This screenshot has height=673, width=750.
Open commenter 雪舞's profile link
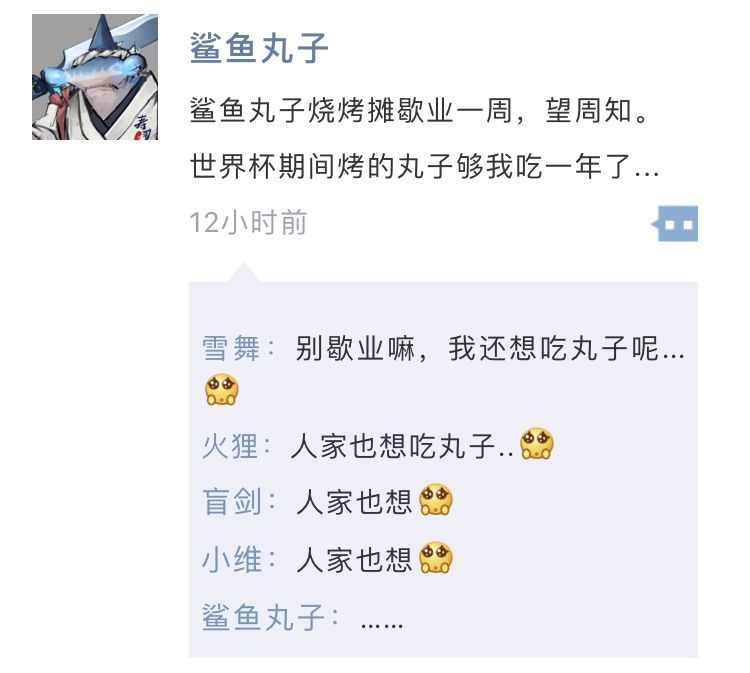[x=231, y=348]
